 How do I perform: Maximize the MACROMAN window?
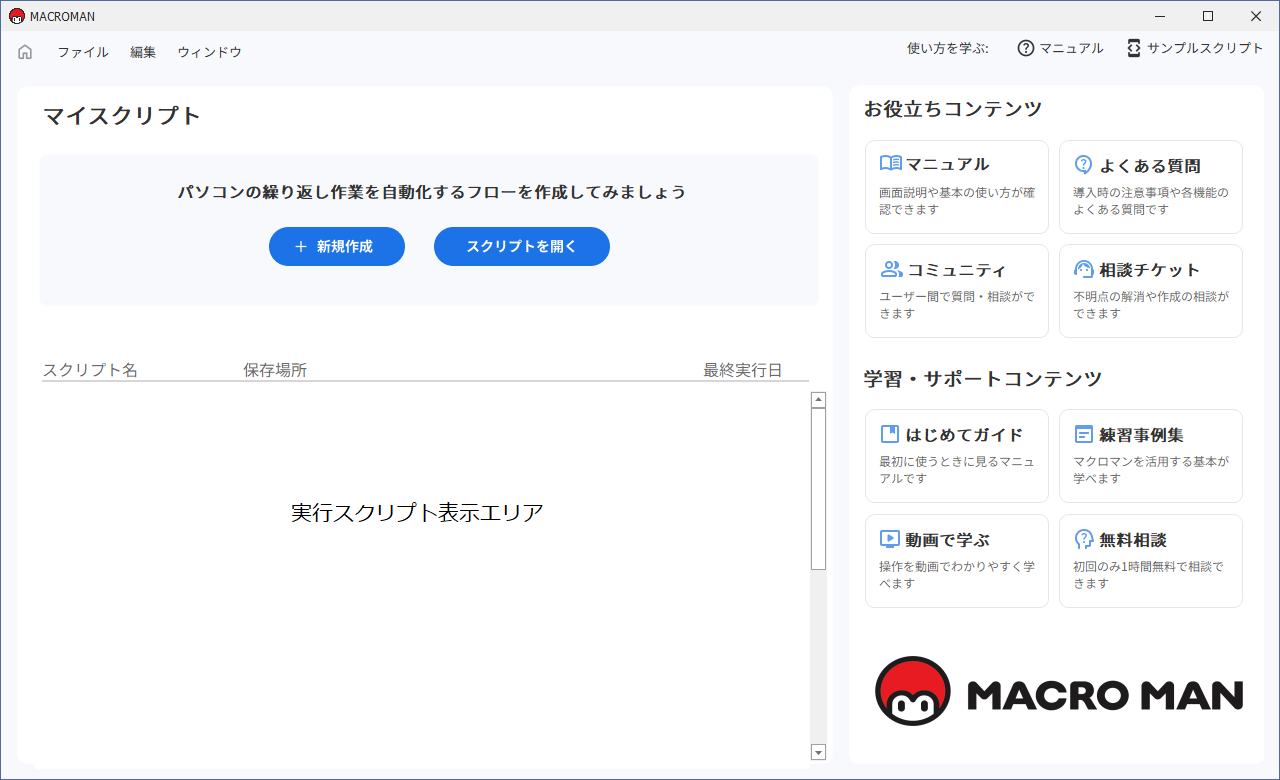tap(1208, 16)
